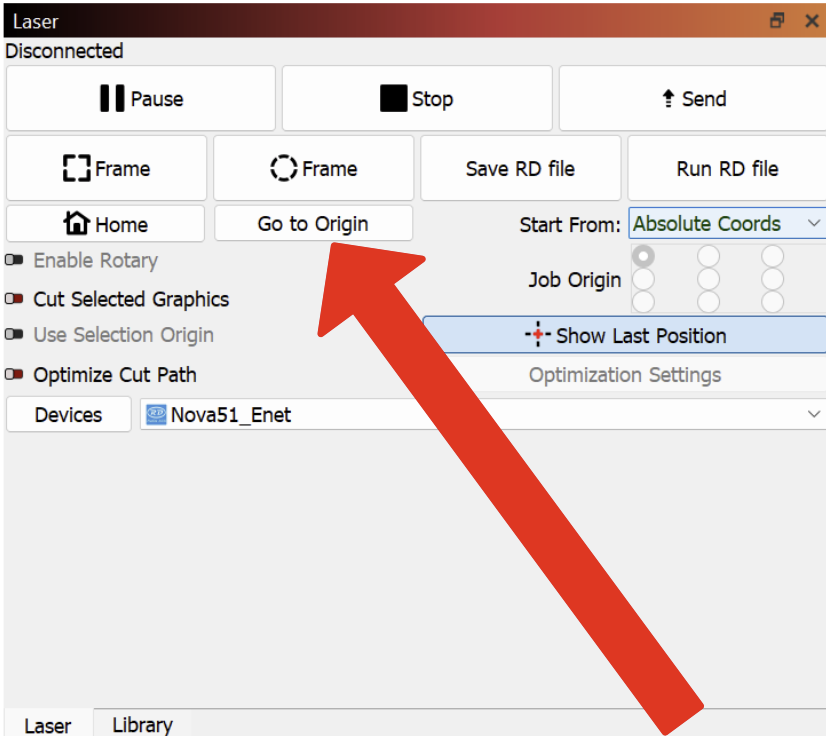Click Show Last Position button
This screenshot has height=736, width=826.
tap(625, 335)
